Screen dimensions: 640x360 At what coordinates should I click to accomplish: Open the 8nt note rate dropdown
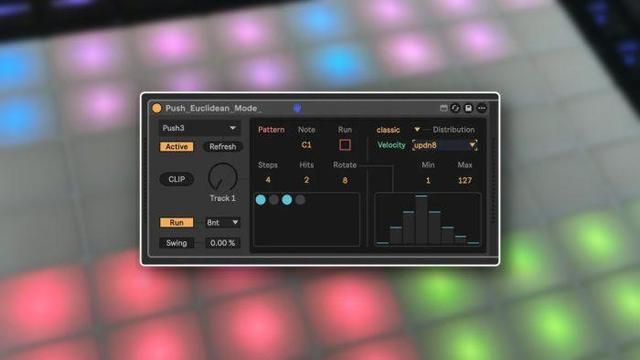coord(222,222)
